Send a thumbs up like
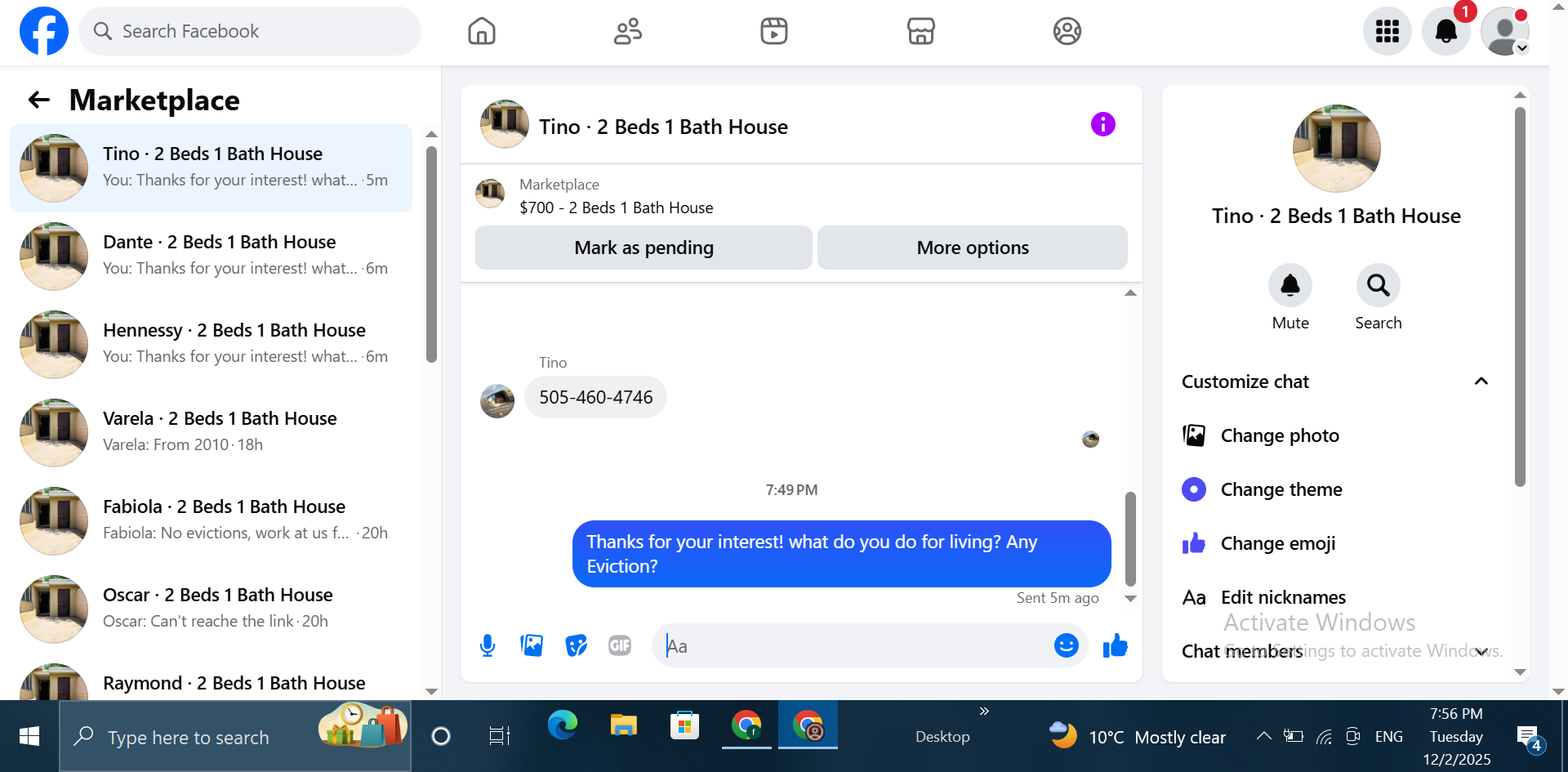 pos(1115,645)
